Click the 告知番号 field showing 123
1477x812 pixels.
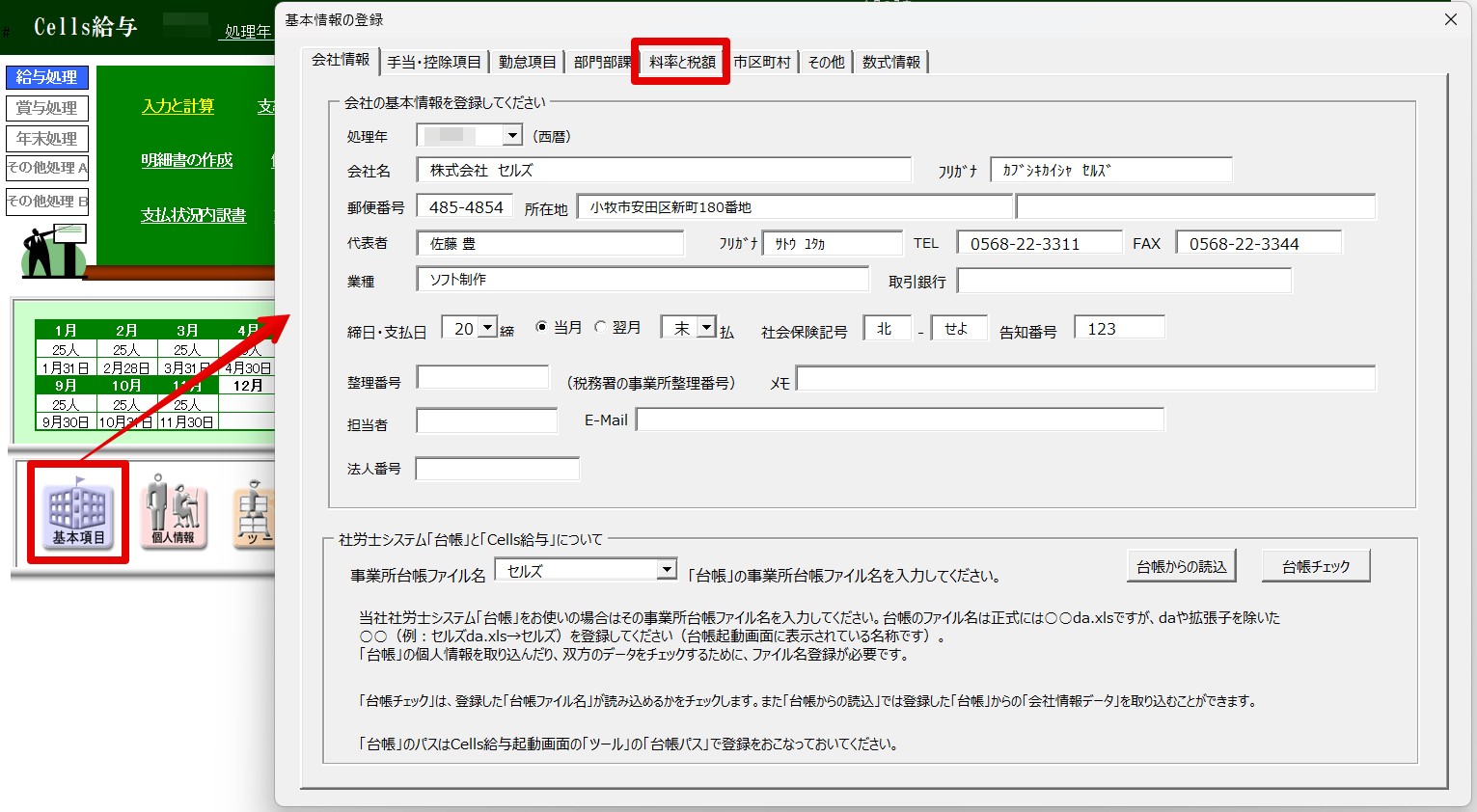click(x=1119, y=328)
